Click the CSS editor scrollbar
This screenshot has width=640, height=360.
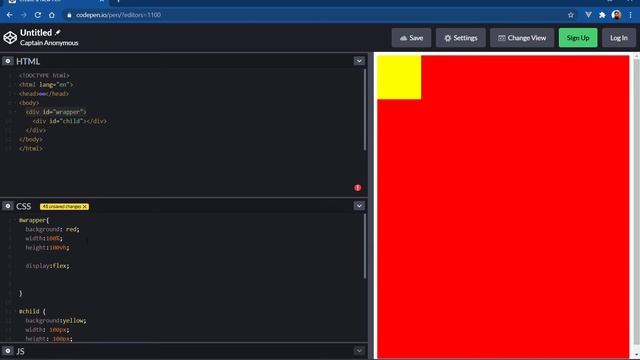(365, 246)
